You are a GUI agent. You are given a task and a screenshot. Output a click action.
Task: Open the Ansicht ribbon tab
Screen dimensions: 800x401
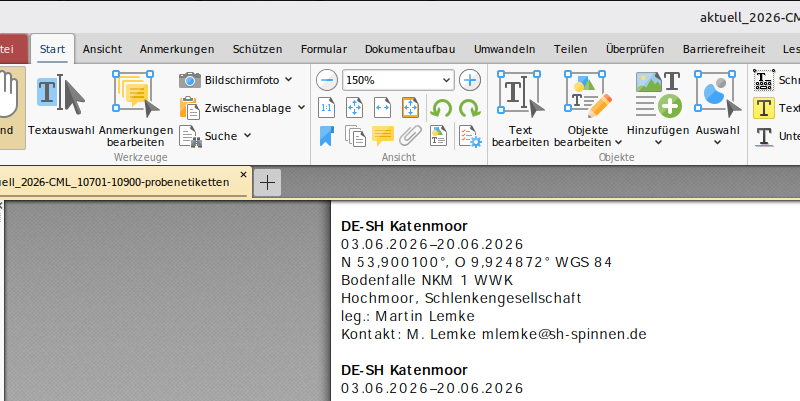pyautogui.click(x=103, y=49)
